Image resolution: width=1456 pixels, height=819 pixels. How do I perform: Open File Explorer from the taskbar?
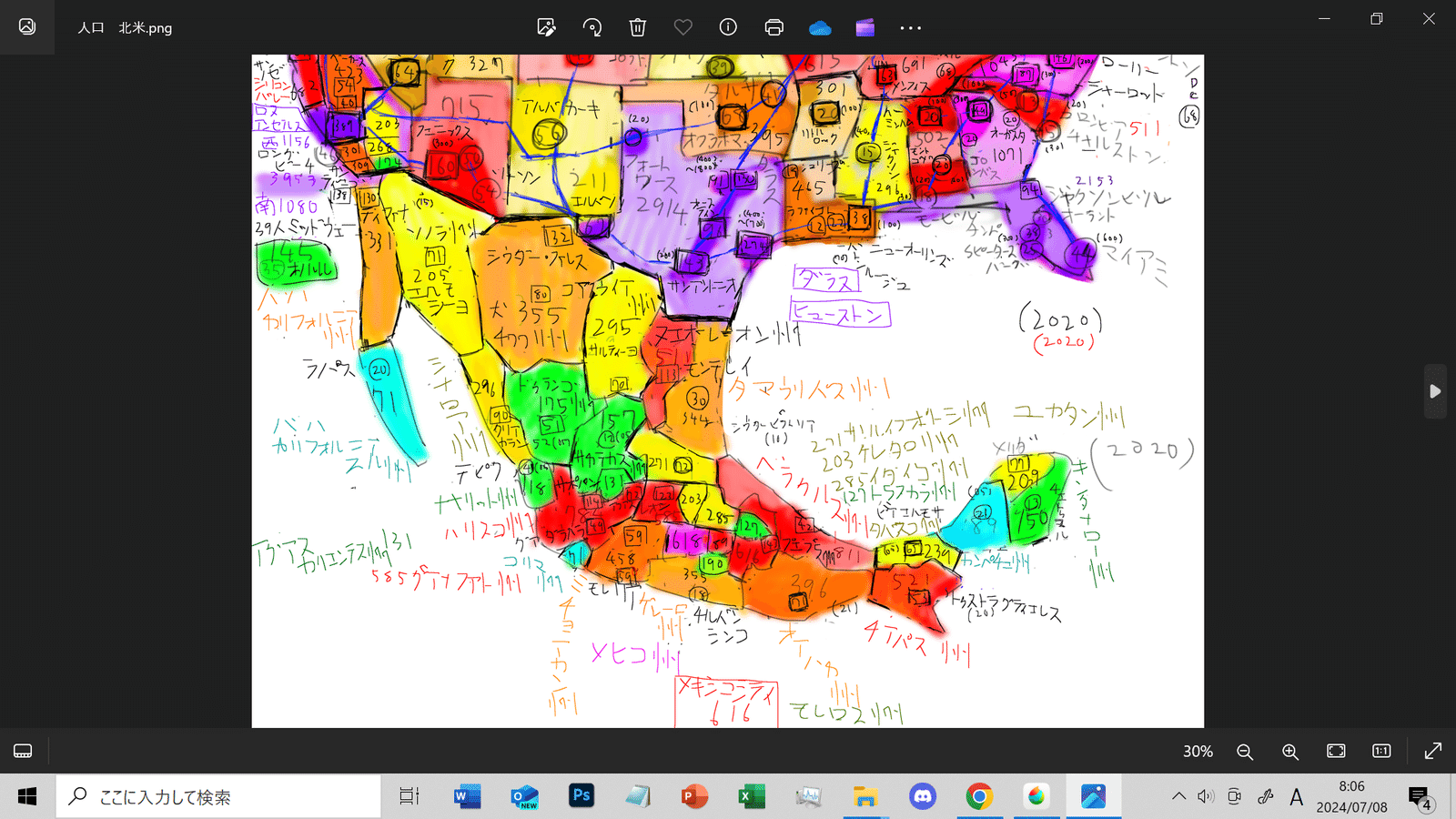click(864, 797)
